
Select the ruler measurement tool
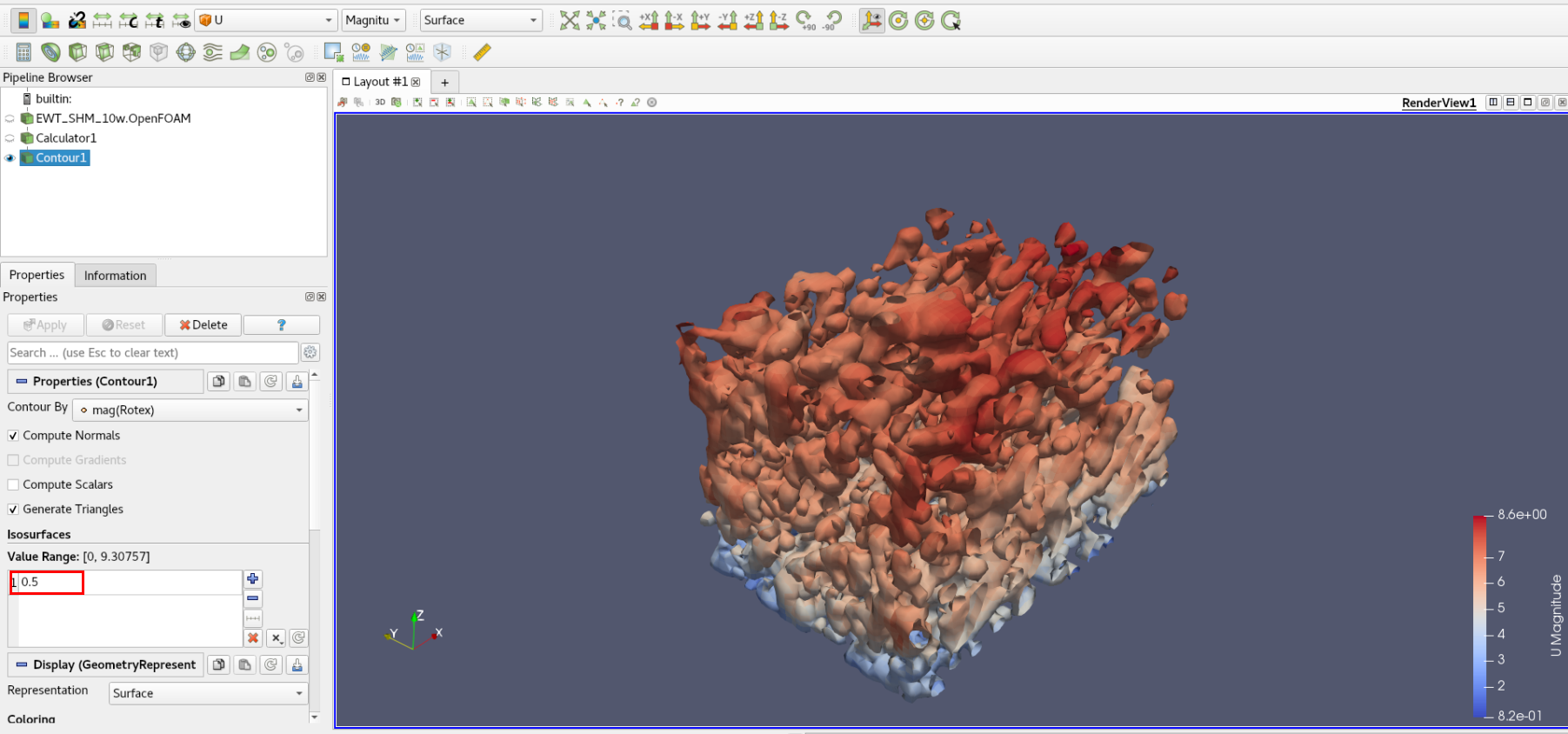point(482,53)
